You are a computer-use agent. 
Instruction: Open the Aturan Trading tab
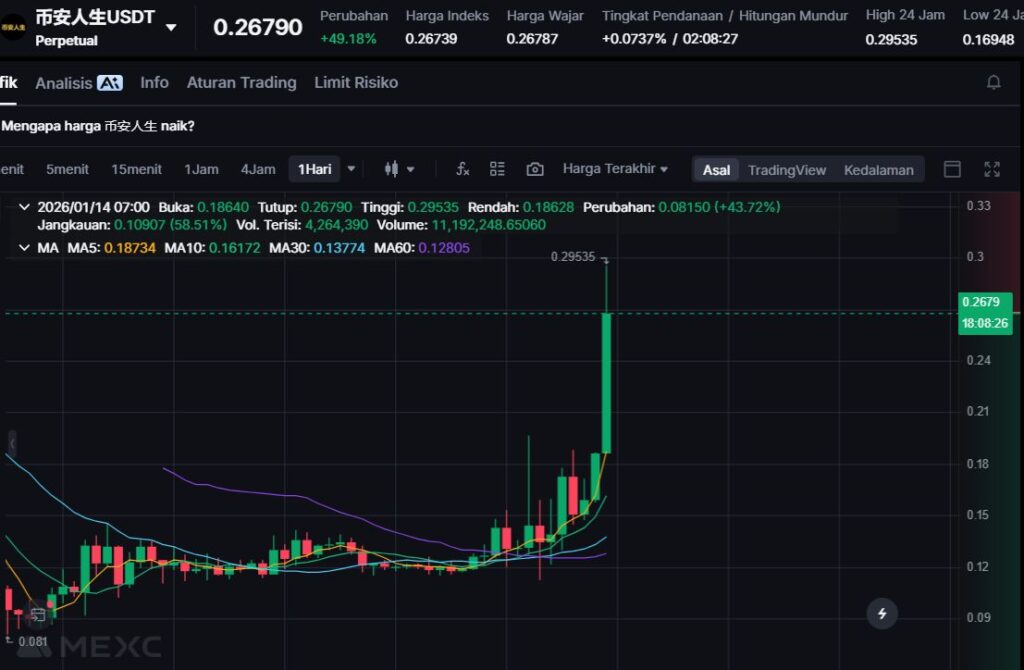[x=241, y=83]
